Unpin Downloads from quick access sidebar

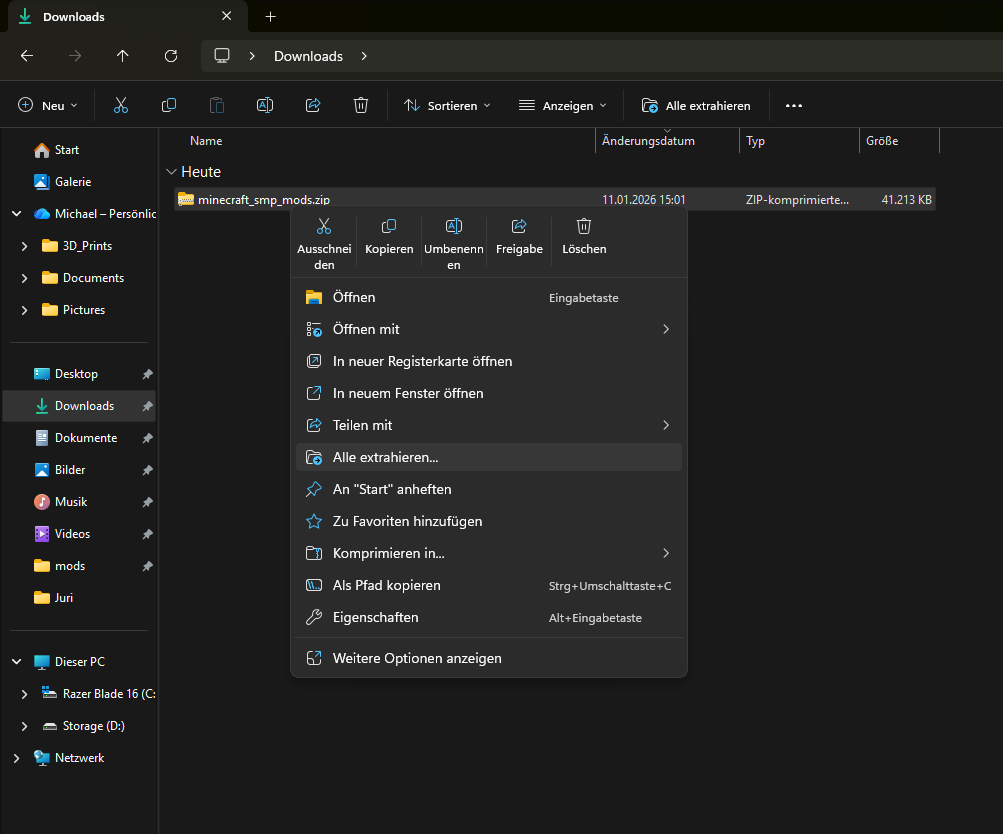[x=147, y=406]
